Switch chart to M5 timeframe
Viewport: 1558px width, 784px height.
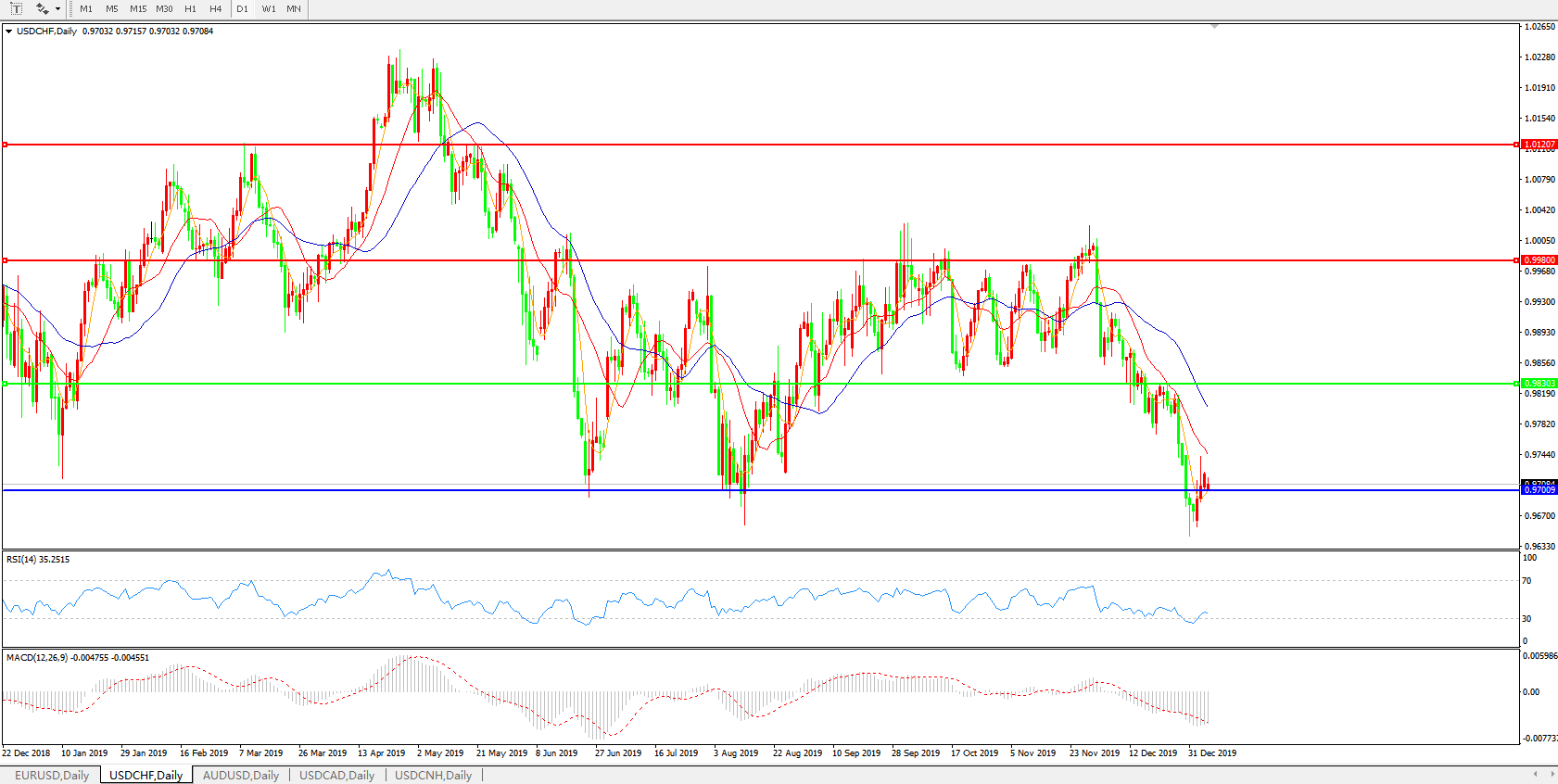(x=112, y=9)
